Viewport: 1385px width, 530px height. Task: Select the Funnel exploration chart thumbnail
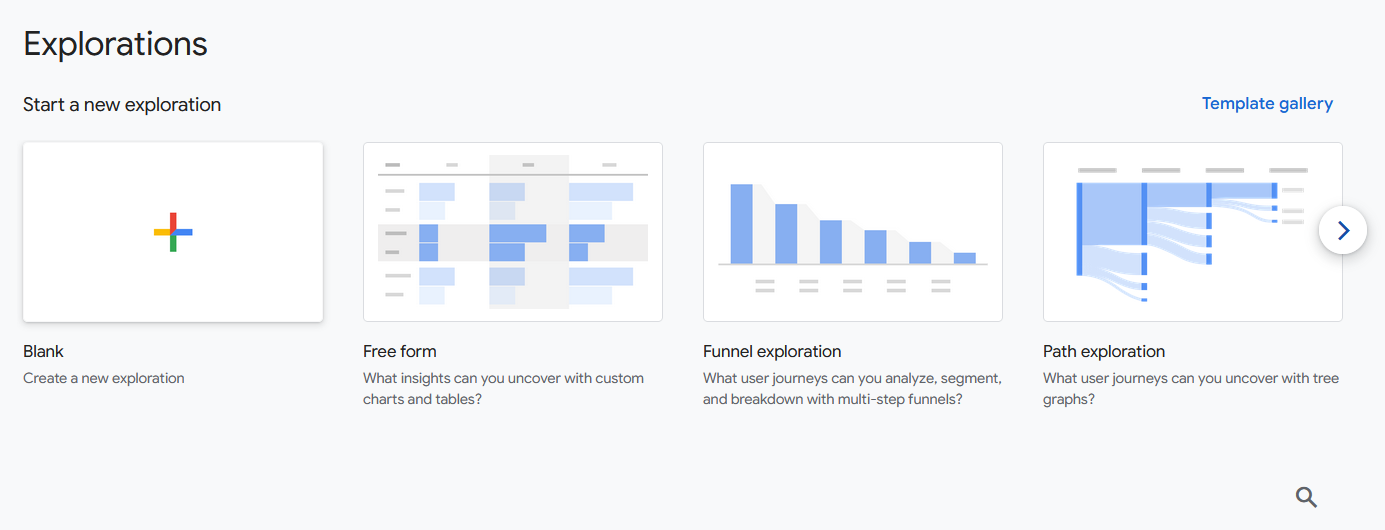tap(853, 232)
